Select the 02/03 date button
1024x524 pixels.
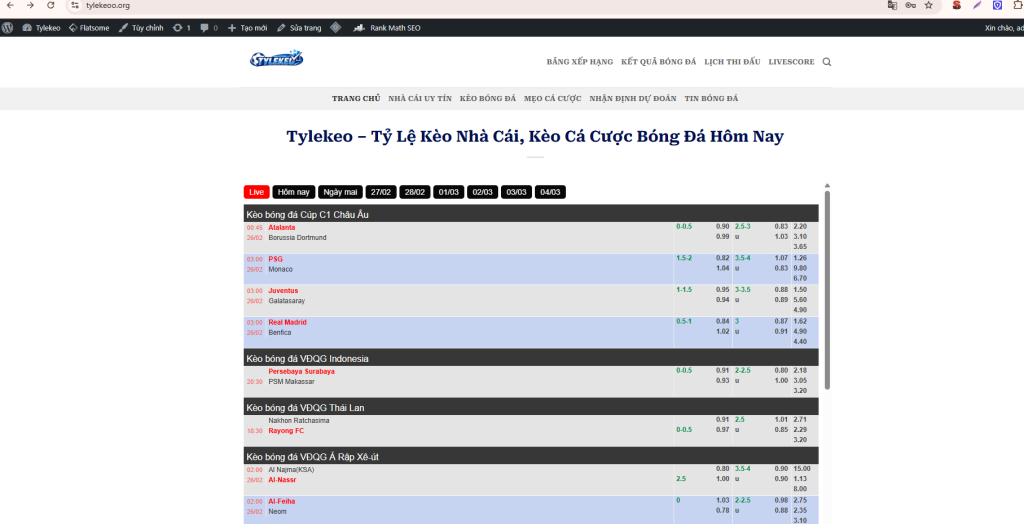(483, 192)
